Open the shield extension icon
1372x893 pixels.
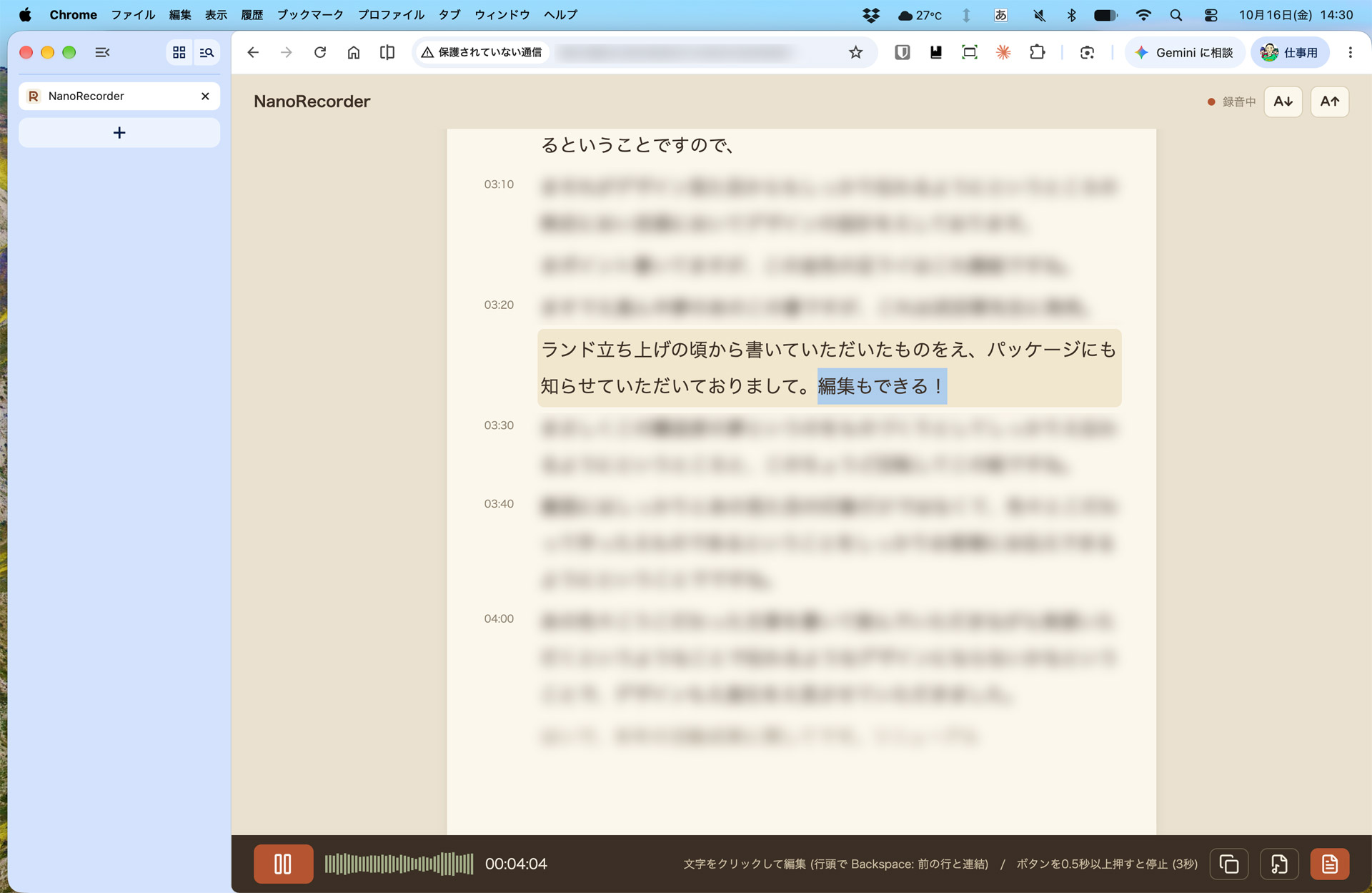pyautogui.click(x=903, y=52)
